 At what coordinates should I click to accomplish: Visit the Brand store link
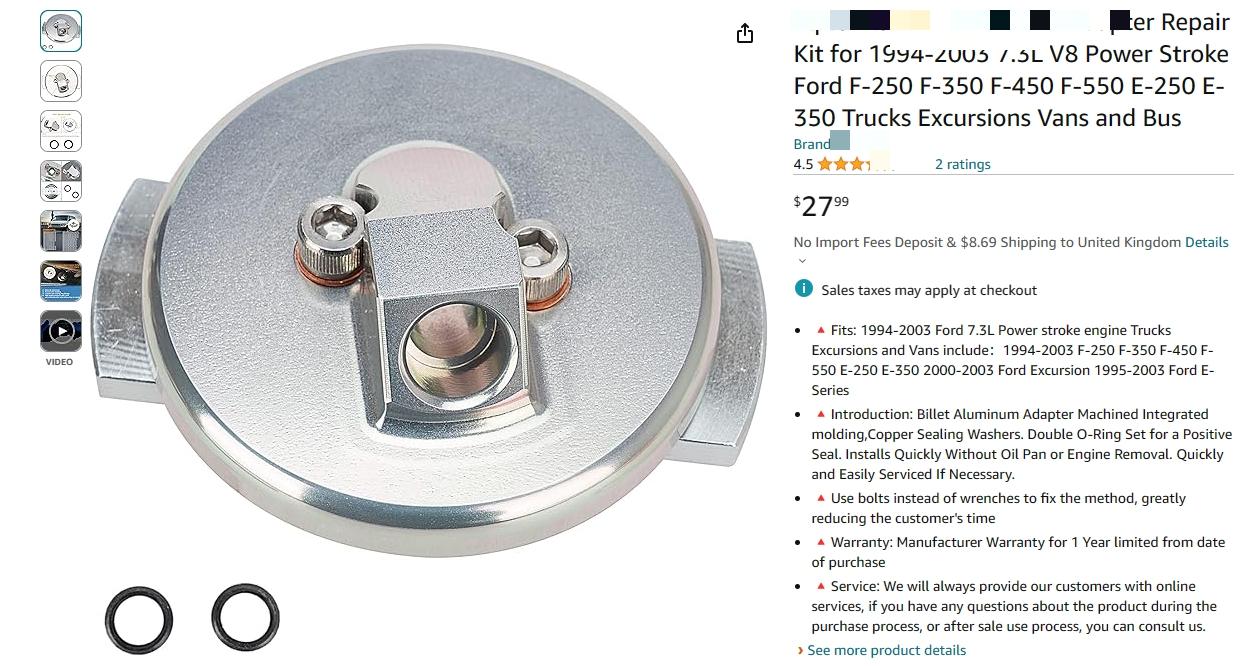coord(822,143)
